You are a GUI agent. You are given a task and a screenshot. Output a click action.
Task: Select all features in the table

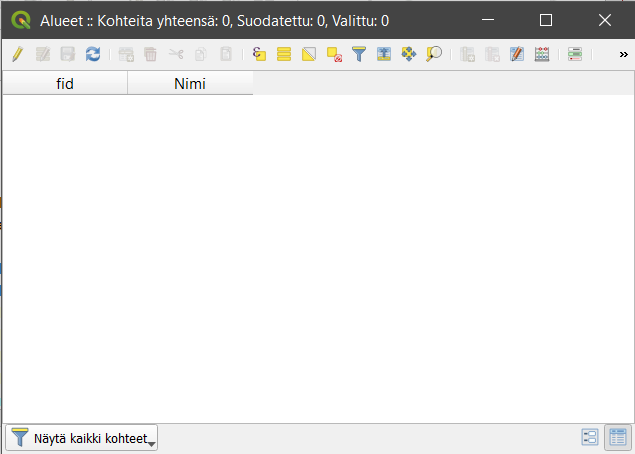(x=284, y=54)
